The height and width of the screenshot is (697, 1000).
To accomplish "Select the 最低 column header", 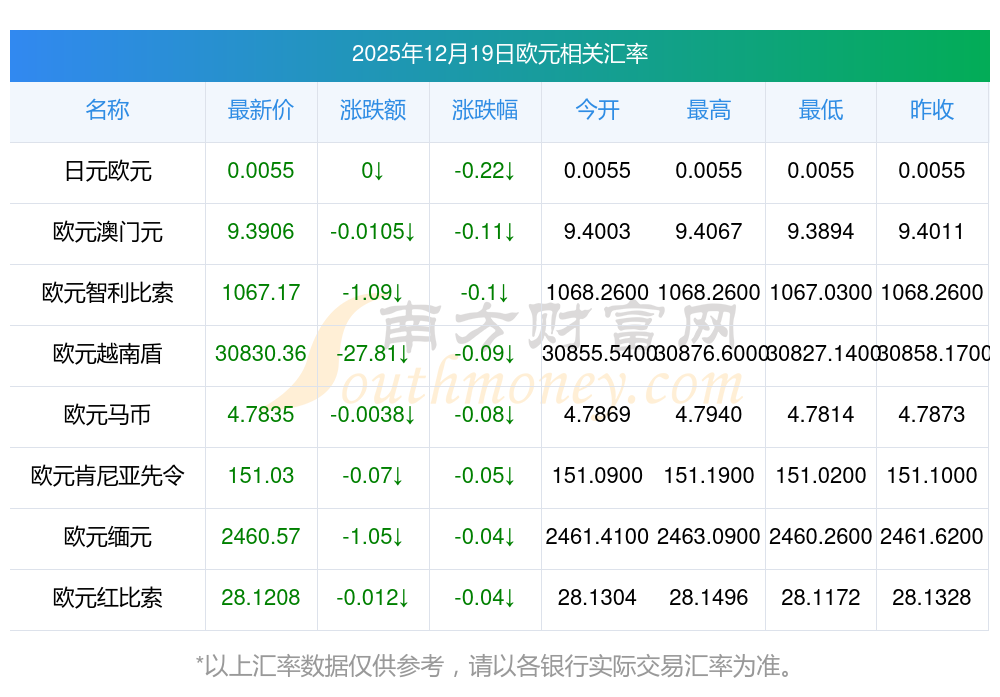I will [821, 110].
